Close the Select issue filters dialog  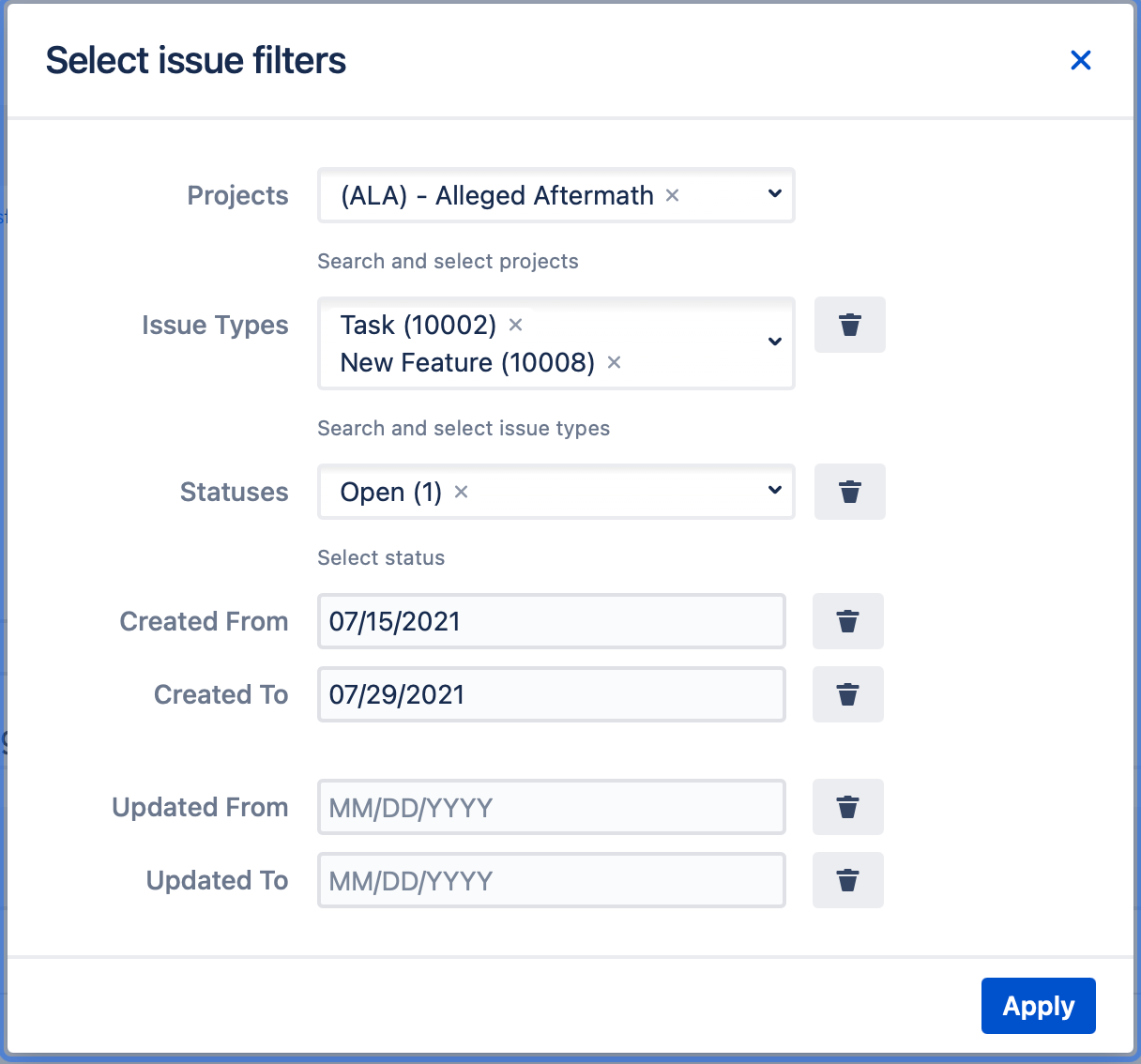point(1081,60)
